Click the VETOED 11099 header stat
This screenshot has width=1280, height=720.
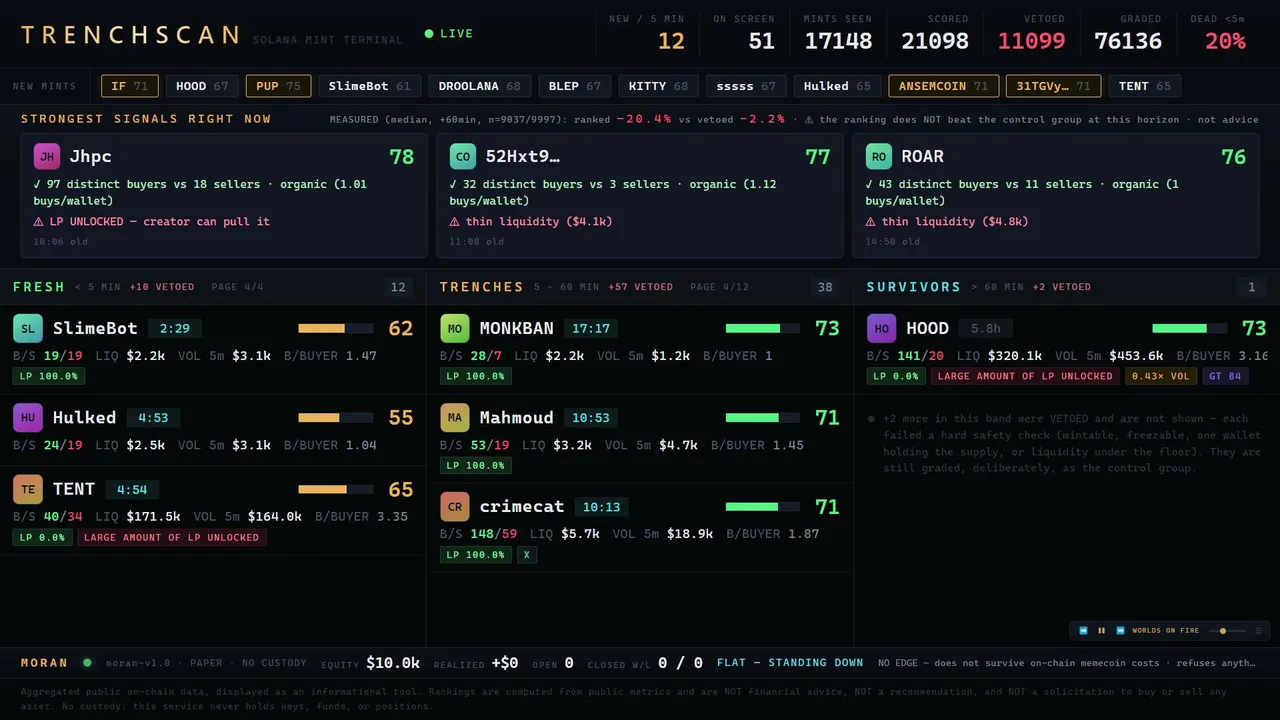(1031, 34)
